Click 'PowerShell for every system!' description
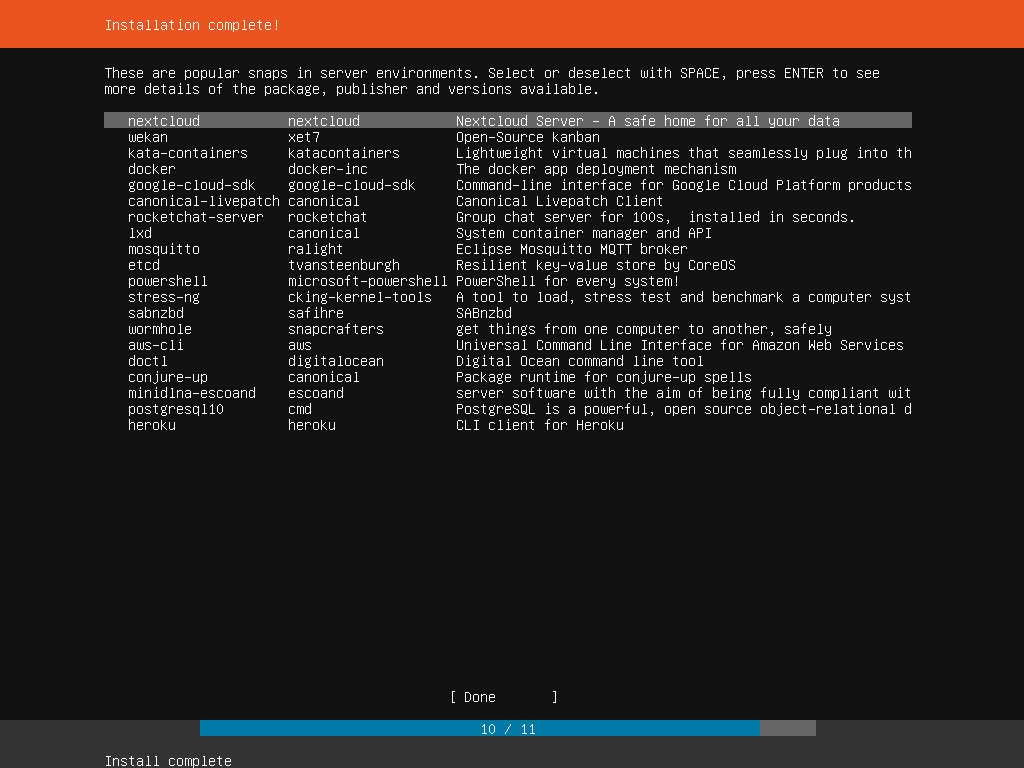Image resolution: width=1024 pixels, height=768 pixels. click(568, 281)
